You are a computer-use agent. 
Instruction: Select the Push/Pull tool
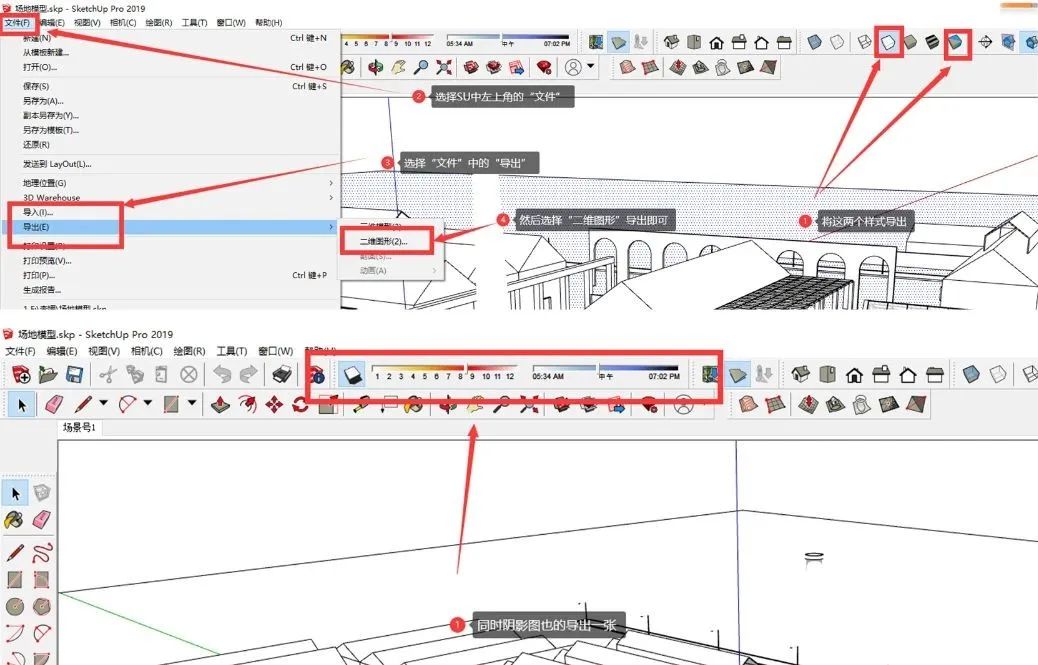coord(220,404)
